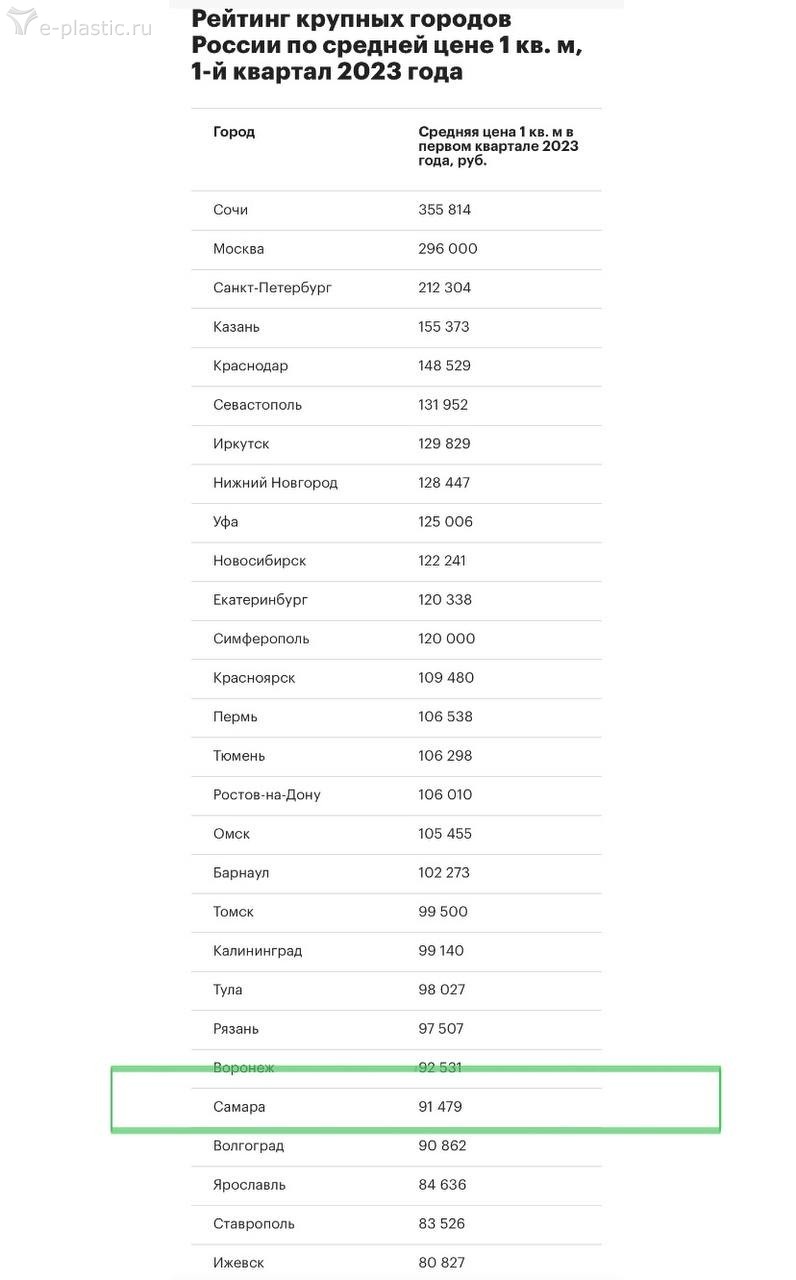Screen dimensions: 796x1280
Task: Click the e-plastic.ru watermark logo icon
Action: click(21, 21)
